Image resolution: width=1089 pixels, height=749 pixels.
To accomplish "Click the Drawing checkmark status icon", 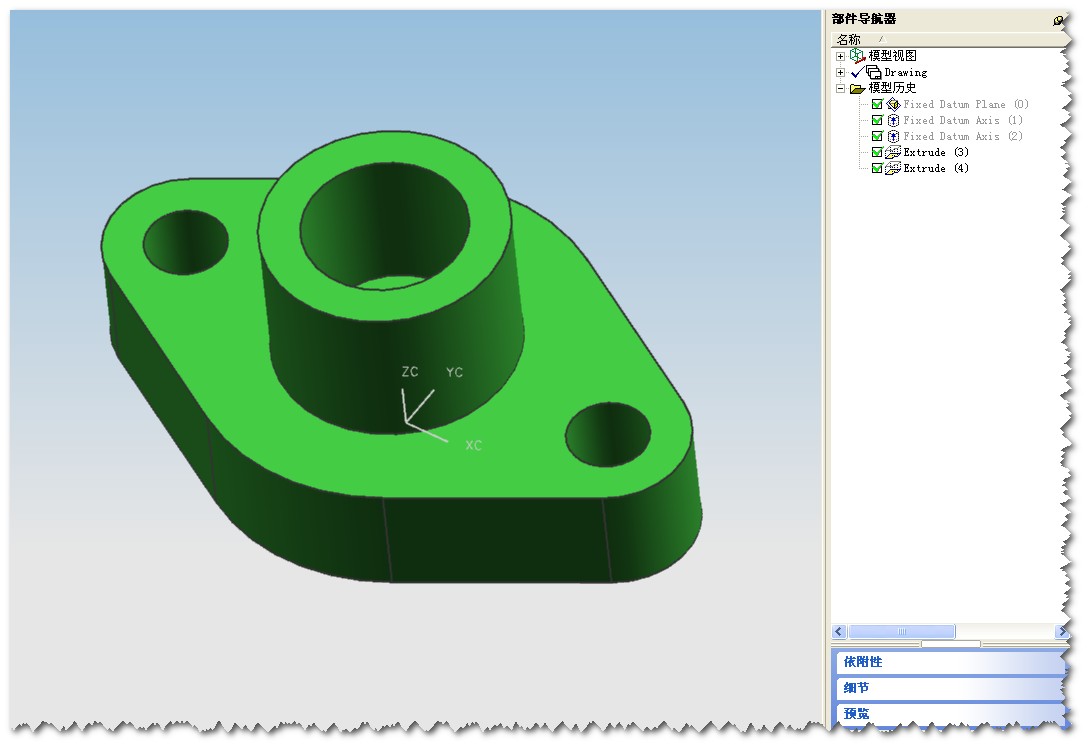I will [x=858, y=72].
